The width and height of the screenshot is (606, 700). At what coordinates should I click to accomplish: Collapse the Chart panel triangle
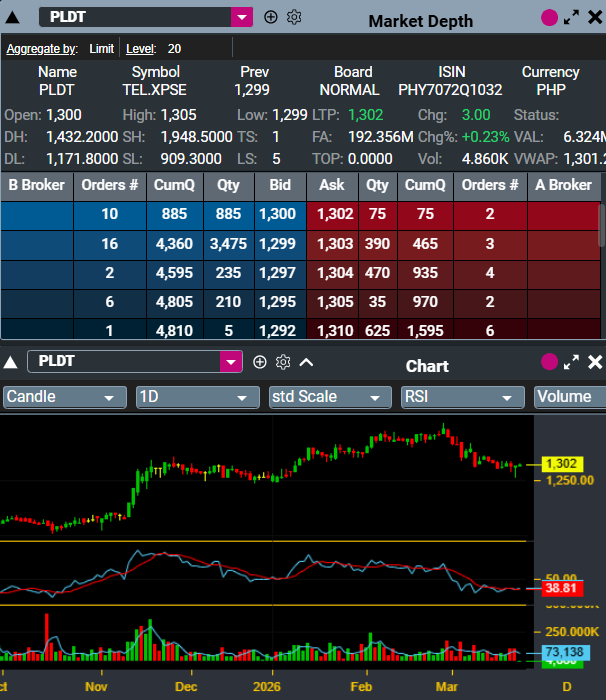click(11, 362)
